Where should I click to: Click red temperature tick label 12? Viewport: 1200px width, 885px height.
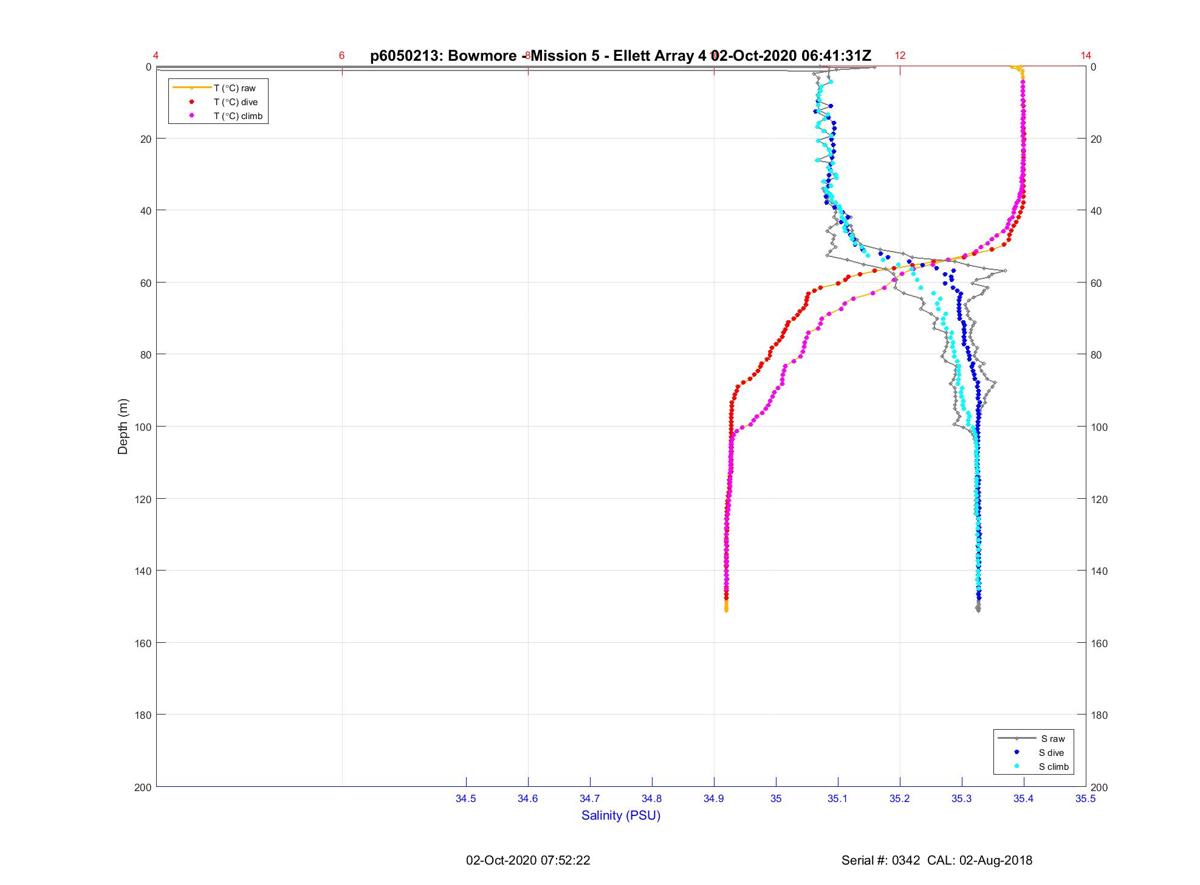[x=900, y=56]
